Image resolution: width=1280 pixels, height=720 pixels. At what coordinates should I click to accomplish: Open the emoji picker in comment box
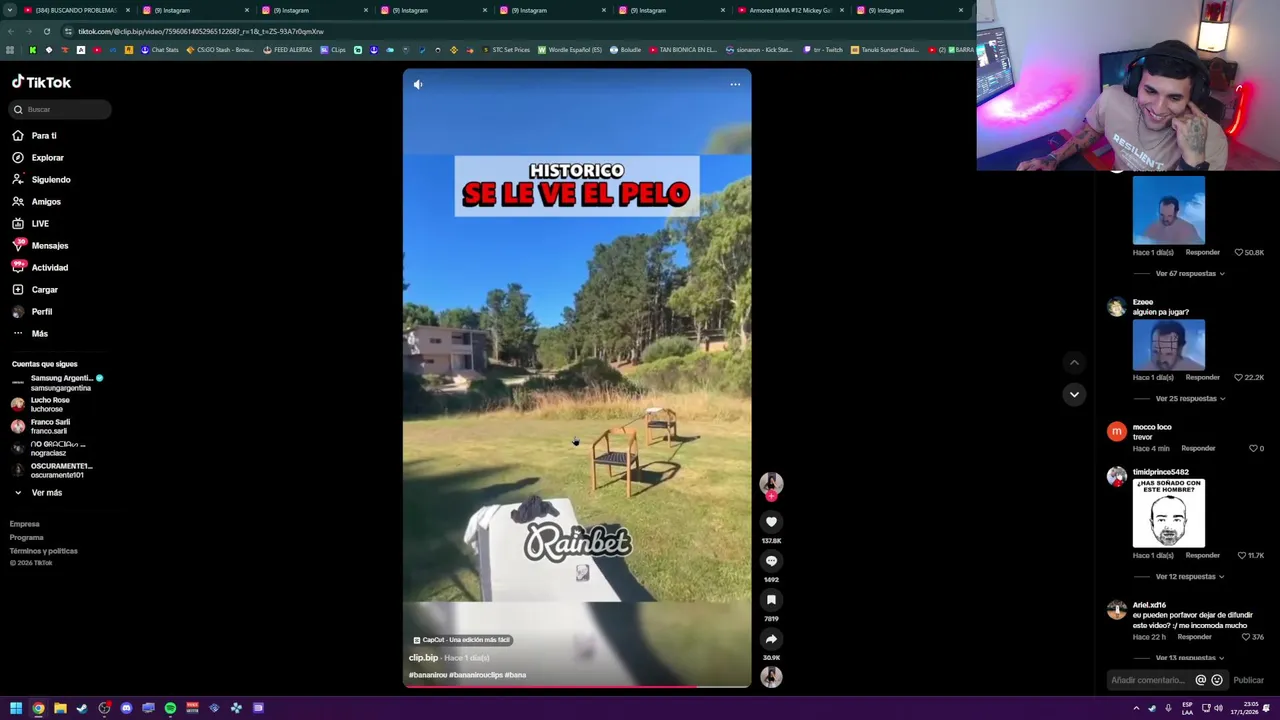(1217, 681)
